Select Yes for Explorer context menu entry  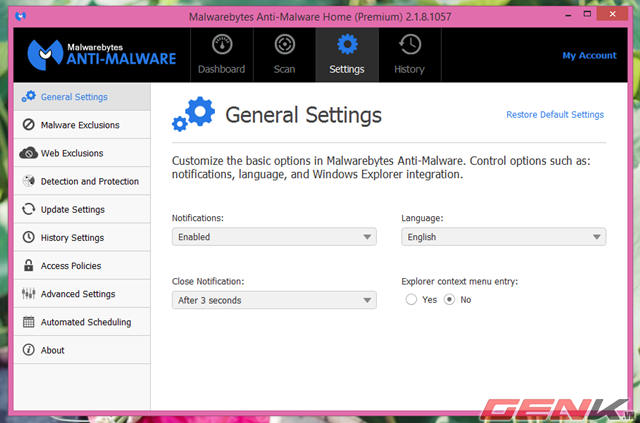click(x=411, y=299)
